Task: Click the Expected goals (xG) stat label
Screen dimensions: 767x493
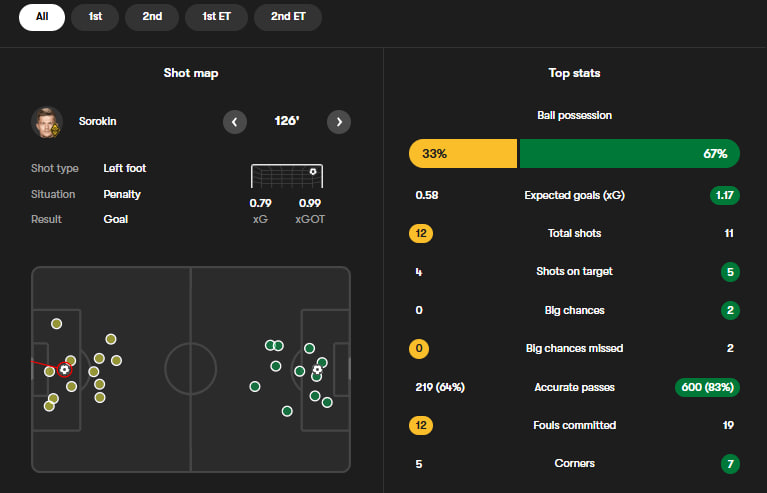Action: tap(574, 195)
